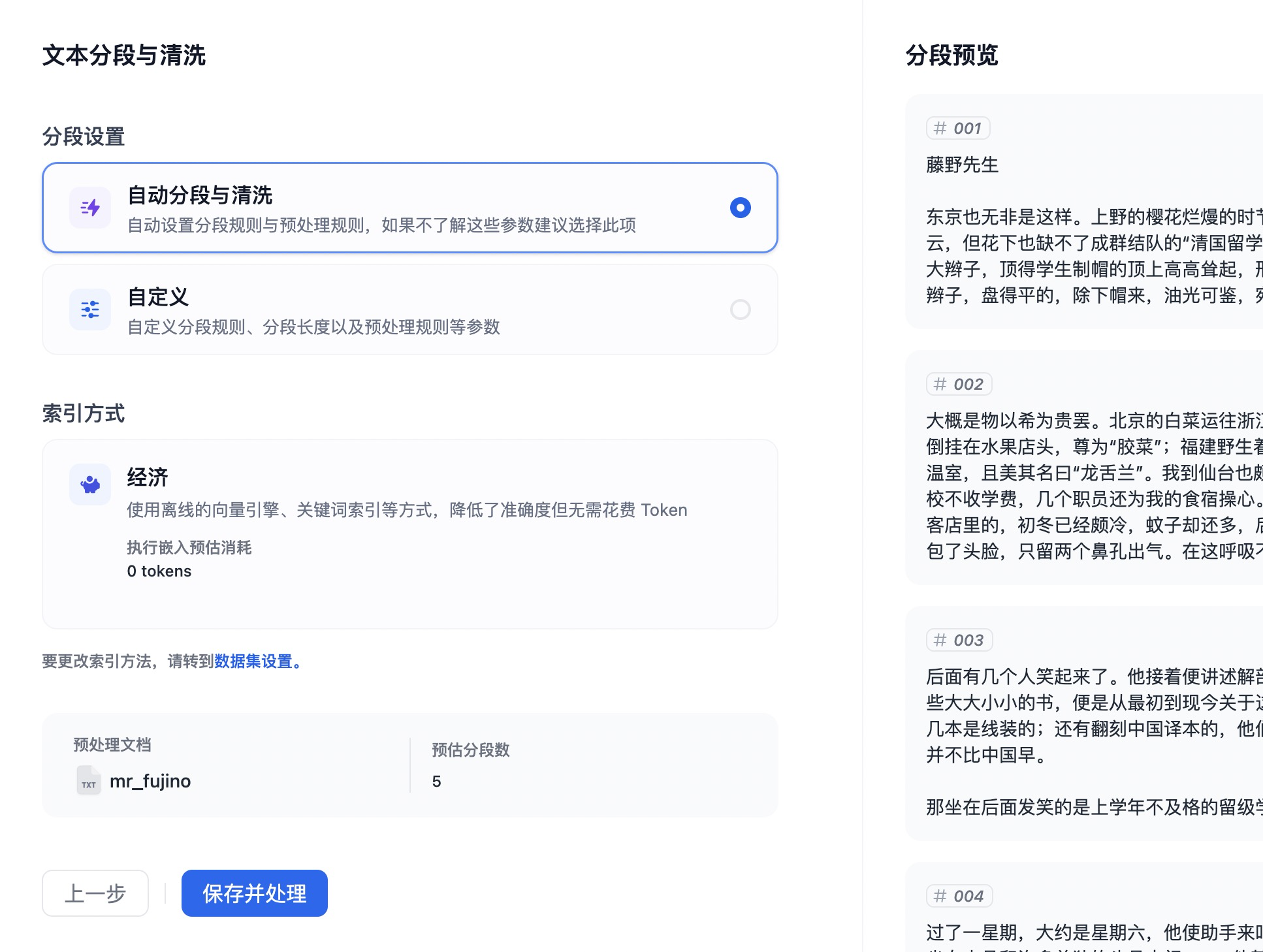Click the sliders icon next to 自定义
The height and width of the screenshot is (952, 1263).
pos(89,309)
